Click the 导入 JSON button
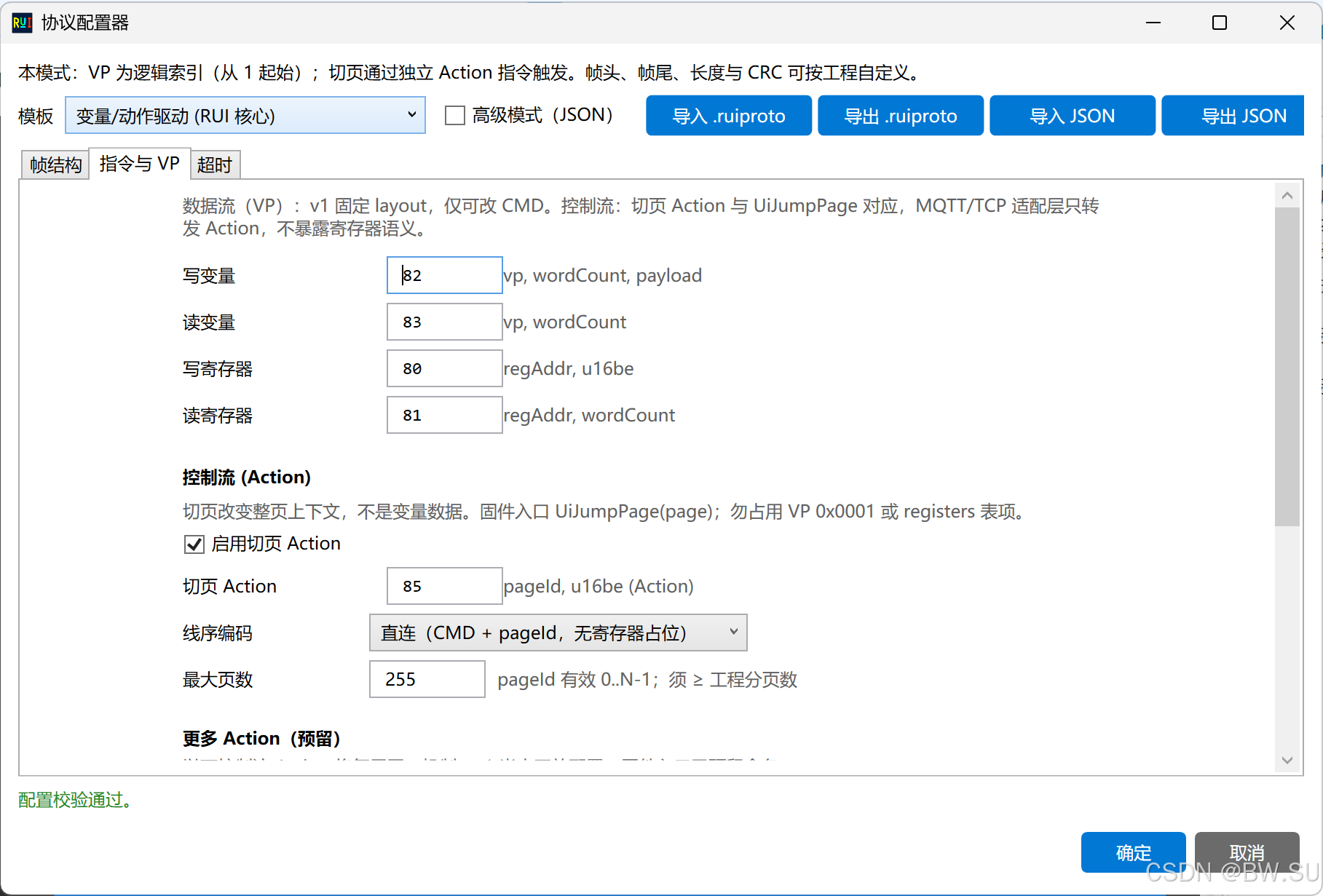Viewport: 1323px width, 896px height. [x=1073, y=116]
